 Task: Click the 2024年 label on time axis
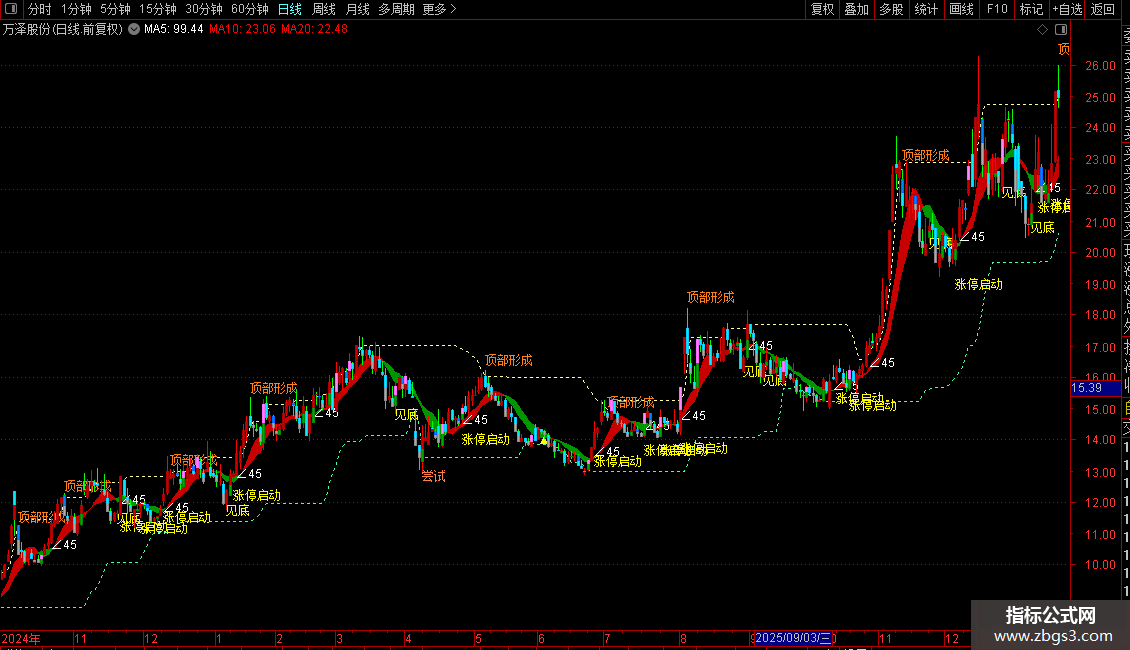coord(21,638)
